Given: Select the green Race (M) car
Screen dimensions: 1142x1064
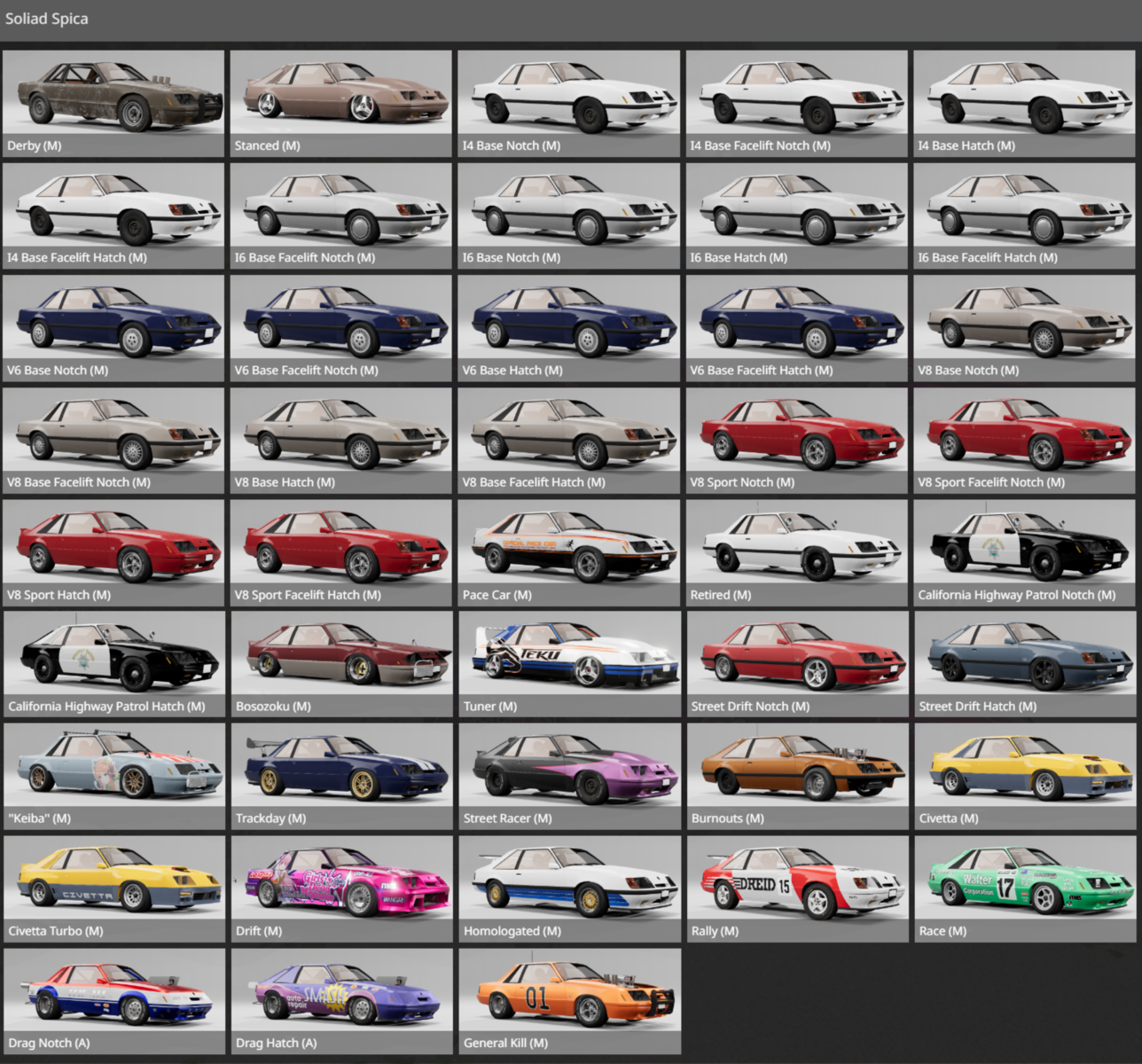Looking at the screenshot, I should pos(1024,888).
